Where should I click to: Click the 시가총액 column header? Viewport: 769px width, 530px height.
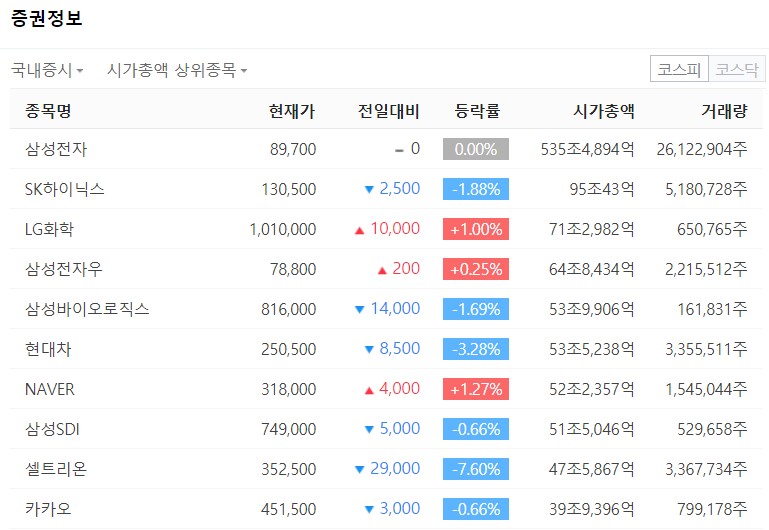604,111
